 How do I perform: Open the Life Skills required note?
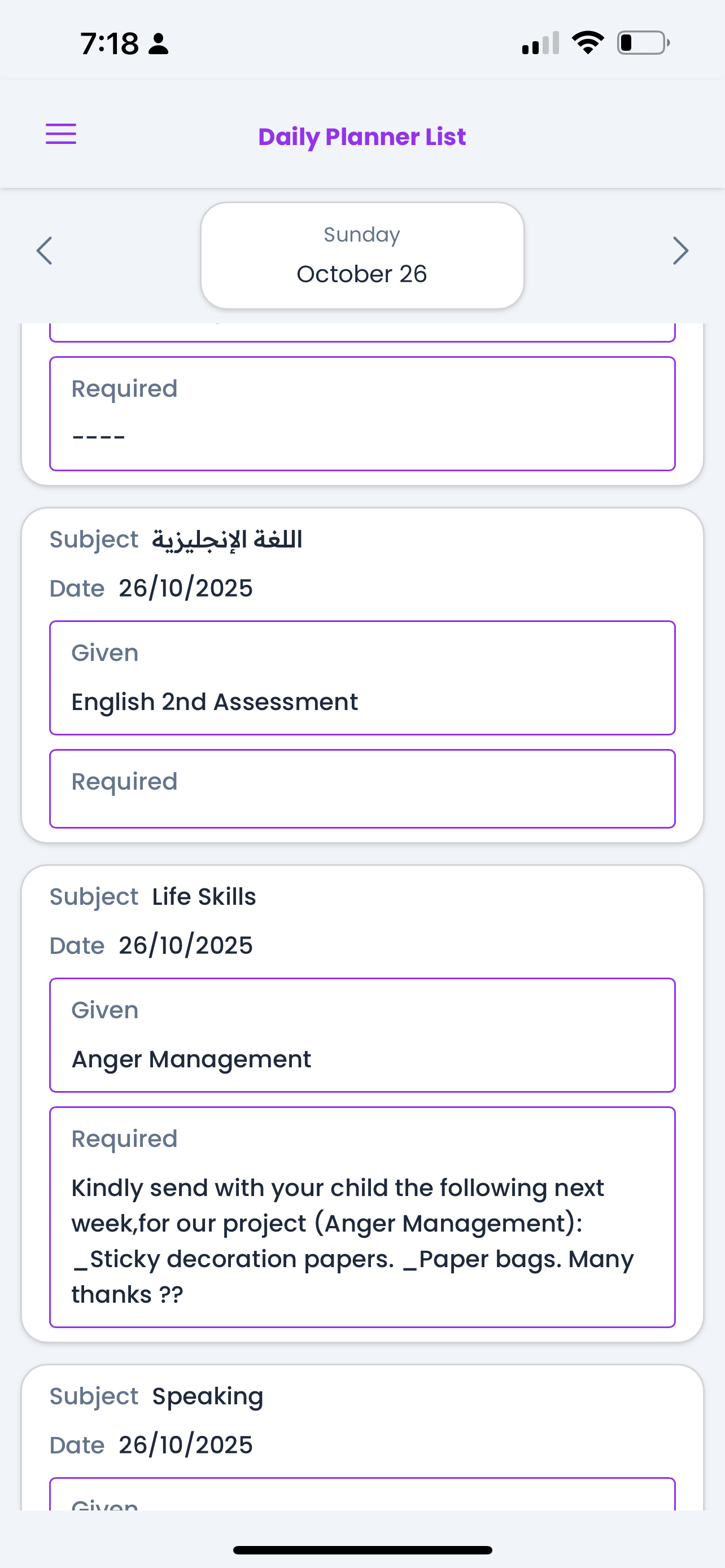point(362,1217)
